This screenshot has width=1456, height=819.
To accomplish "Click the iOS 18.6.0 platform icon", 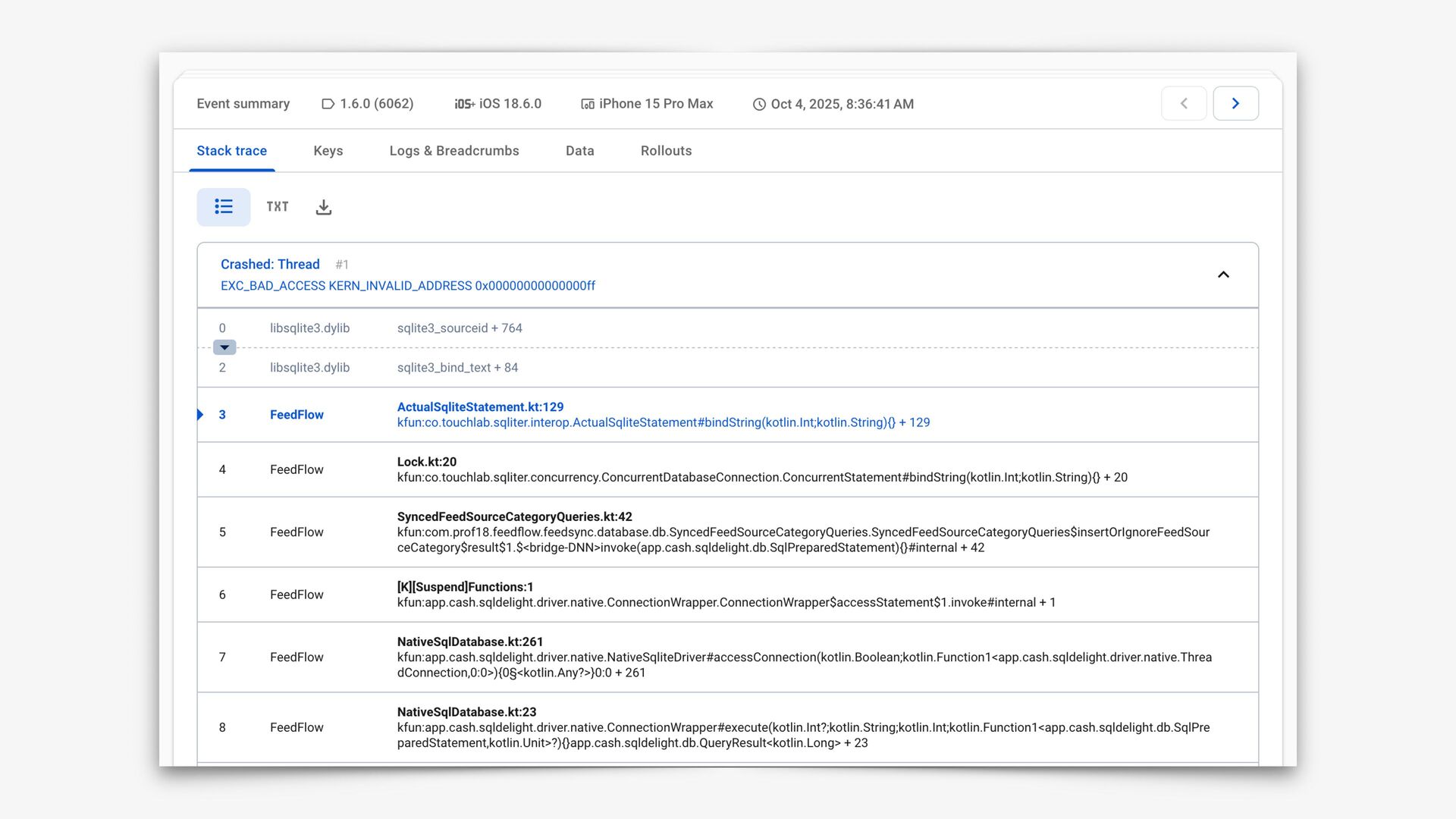I will [x=464, y=104].
